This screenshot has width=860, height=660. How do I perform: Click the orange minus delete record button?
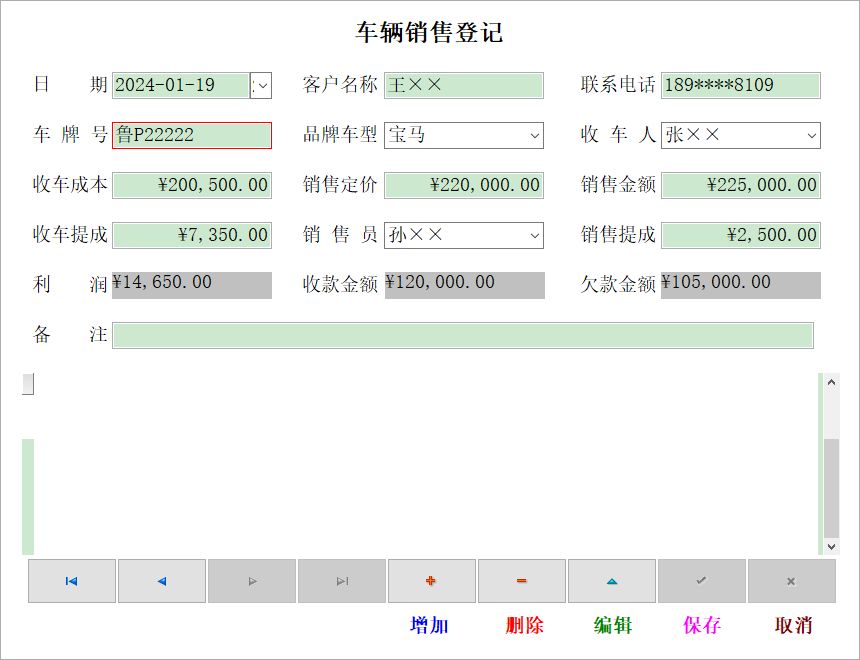[x=522, y=581]
